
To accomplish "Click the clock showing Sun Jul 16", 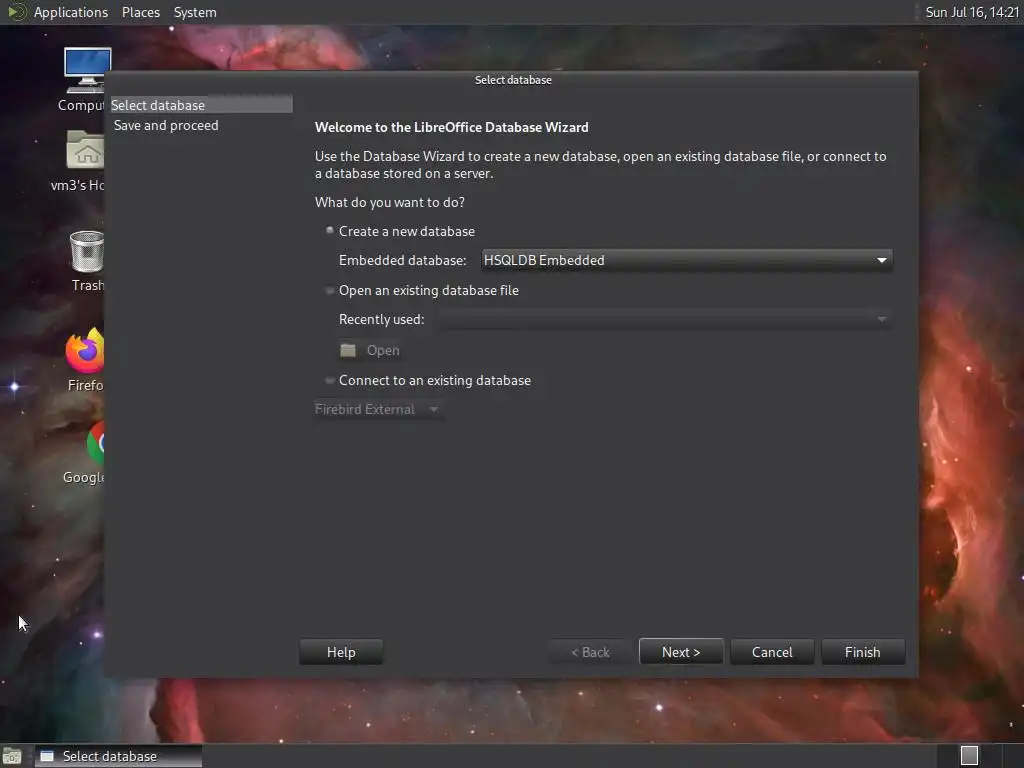I will click(971, 12).
